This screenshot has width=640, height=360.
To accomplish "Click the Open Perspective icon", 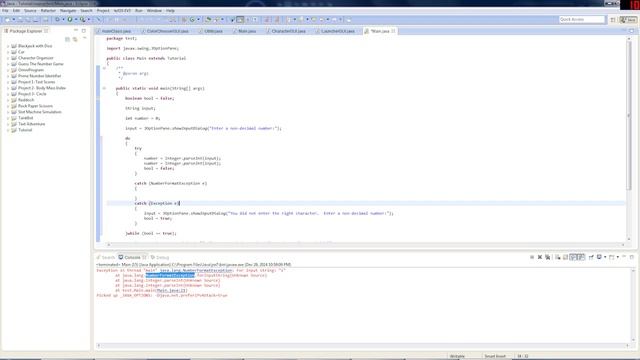I will coord(613,20).
